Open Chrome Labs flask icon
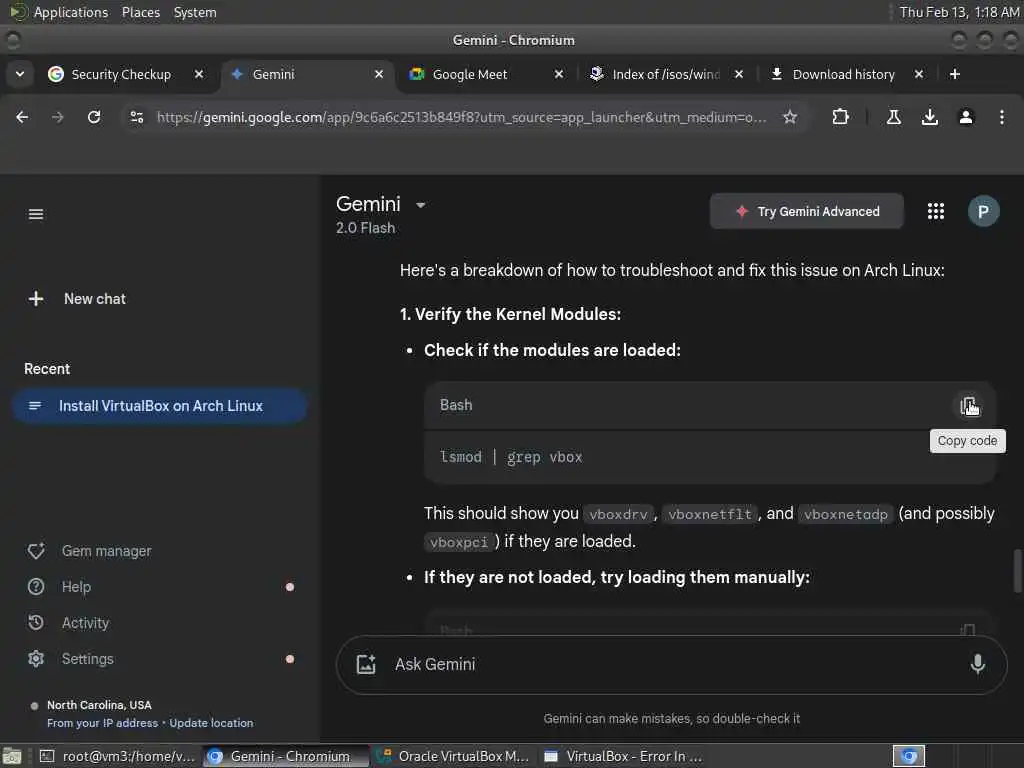 click(x=894, y=117)
